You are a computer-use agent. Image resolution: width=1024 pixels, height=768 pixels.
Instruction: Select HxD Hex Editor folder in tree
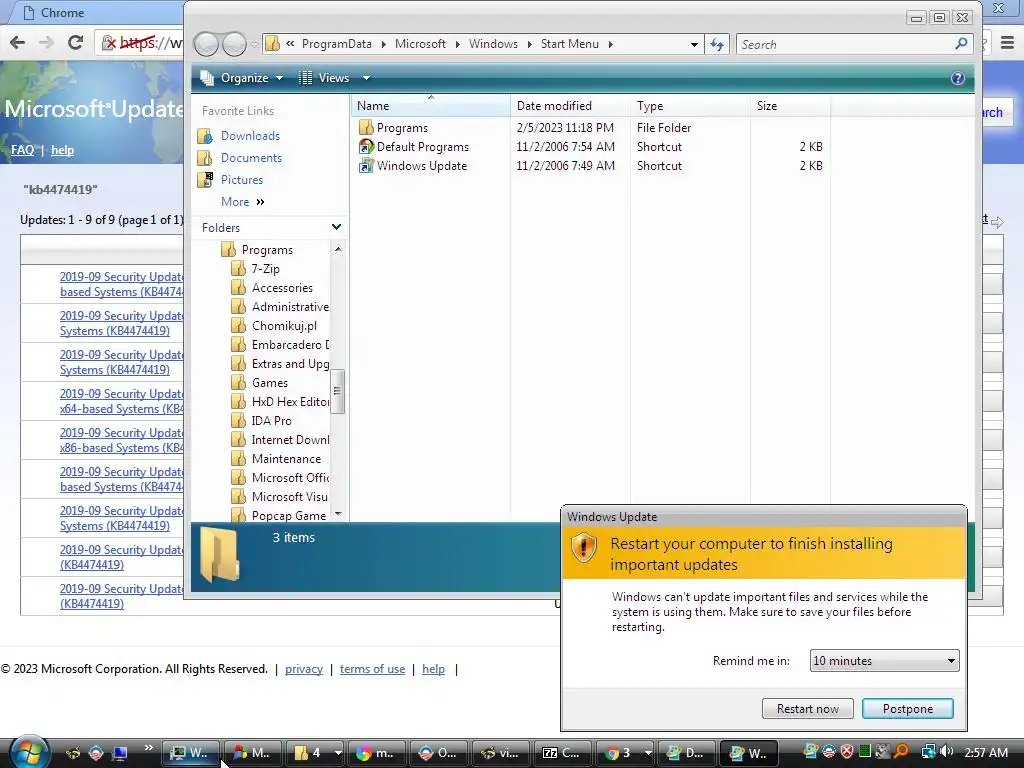point(290,402)
